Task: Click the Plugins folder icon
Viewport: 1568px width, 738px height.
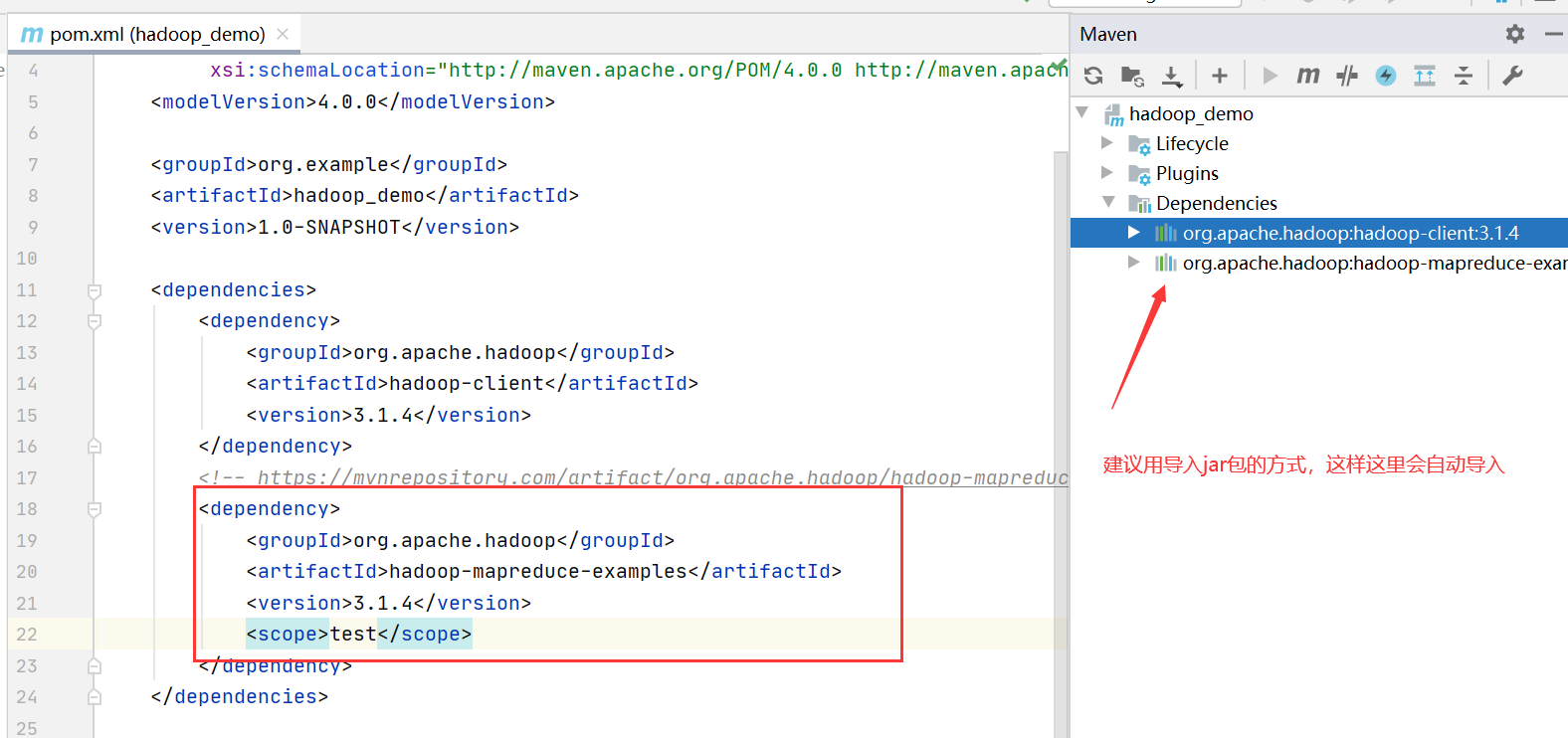Action: click(1139, 175)
